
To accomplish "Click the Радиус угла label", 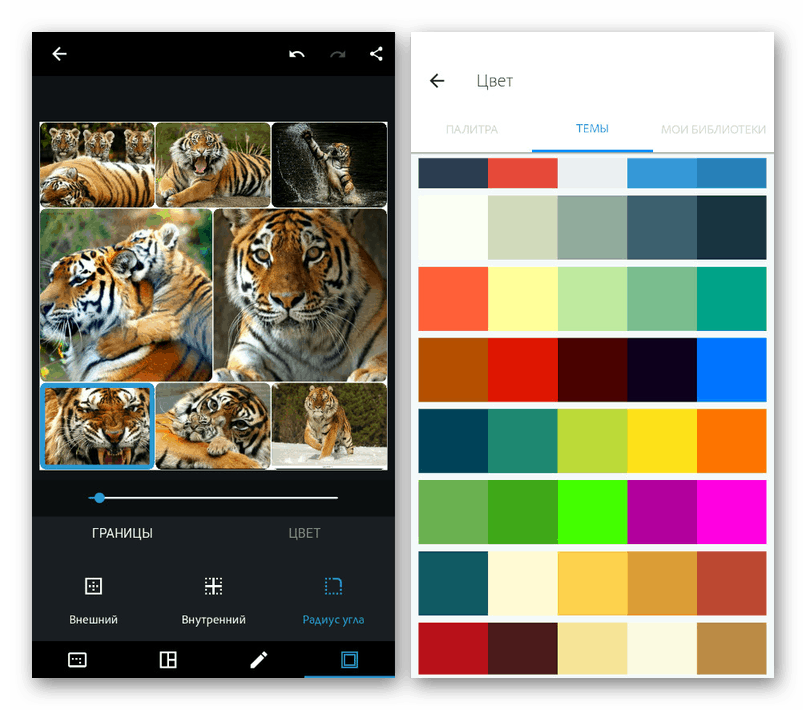I will 333,620.
